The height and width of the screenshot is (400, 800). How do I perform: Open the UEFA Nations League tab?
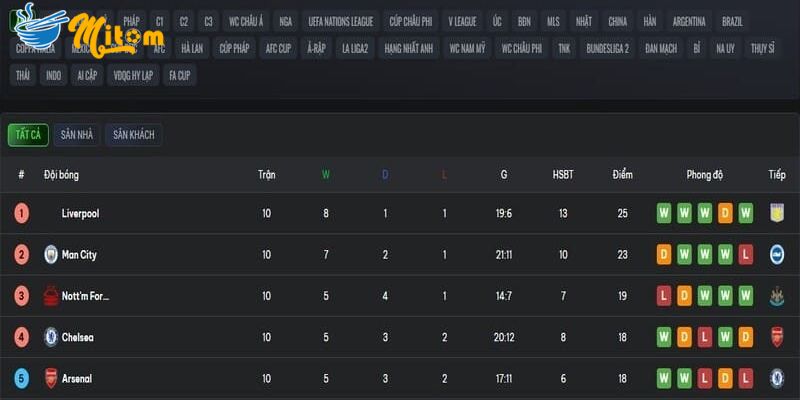341,21
